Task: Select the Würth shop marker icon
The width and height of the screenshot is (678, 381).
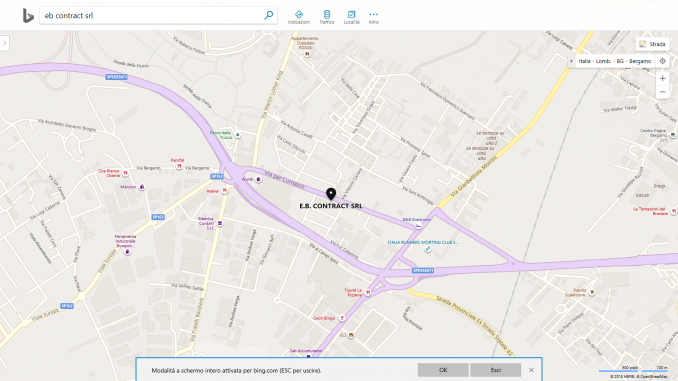Action: [258, 179]
